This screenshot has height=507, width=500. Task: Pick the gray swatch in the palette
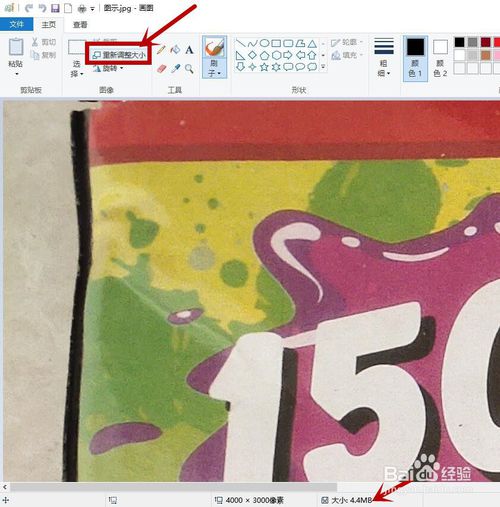[472, 42]
